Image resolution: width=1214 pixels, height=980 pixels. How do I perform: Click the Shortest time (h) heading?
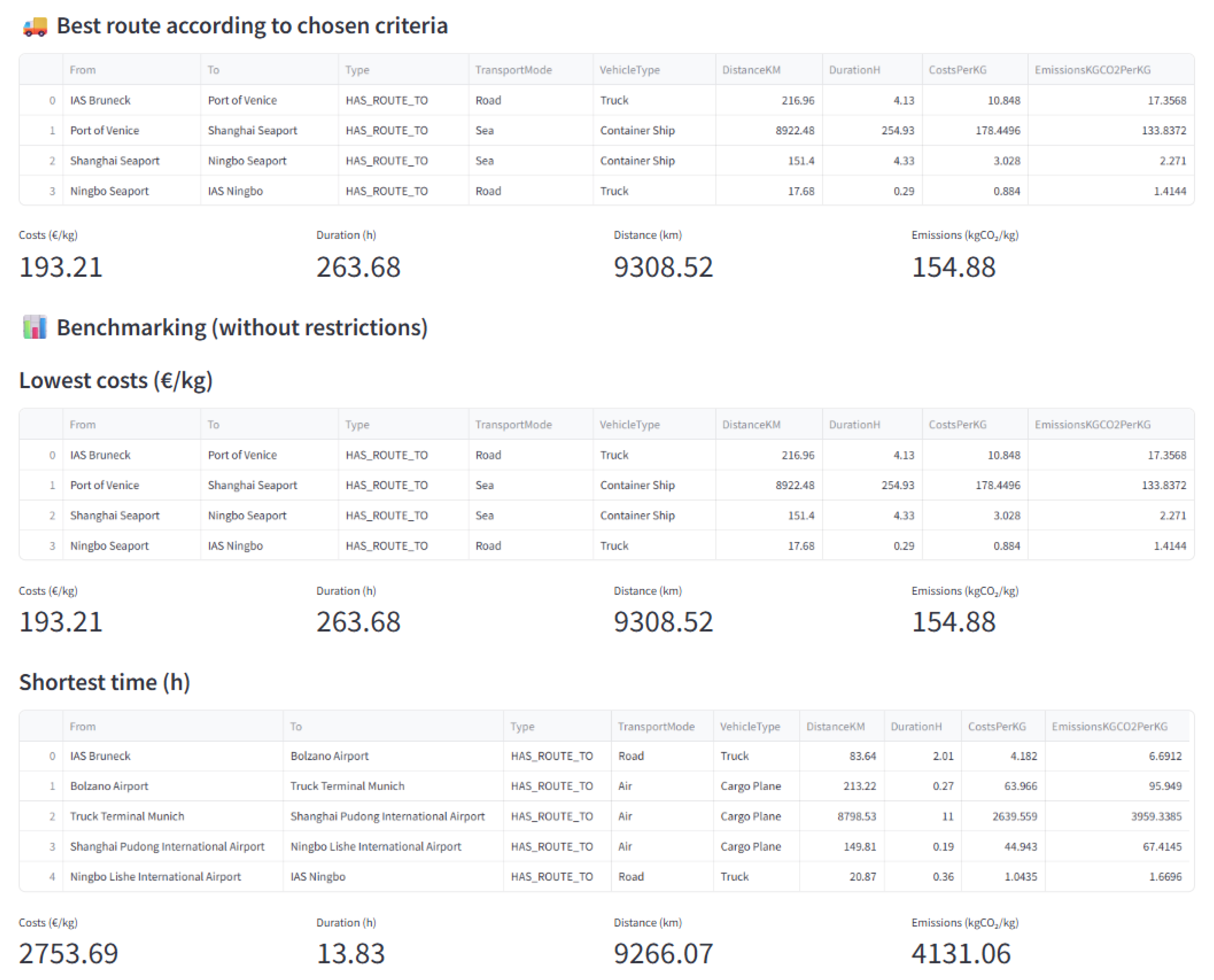[104, 682]
